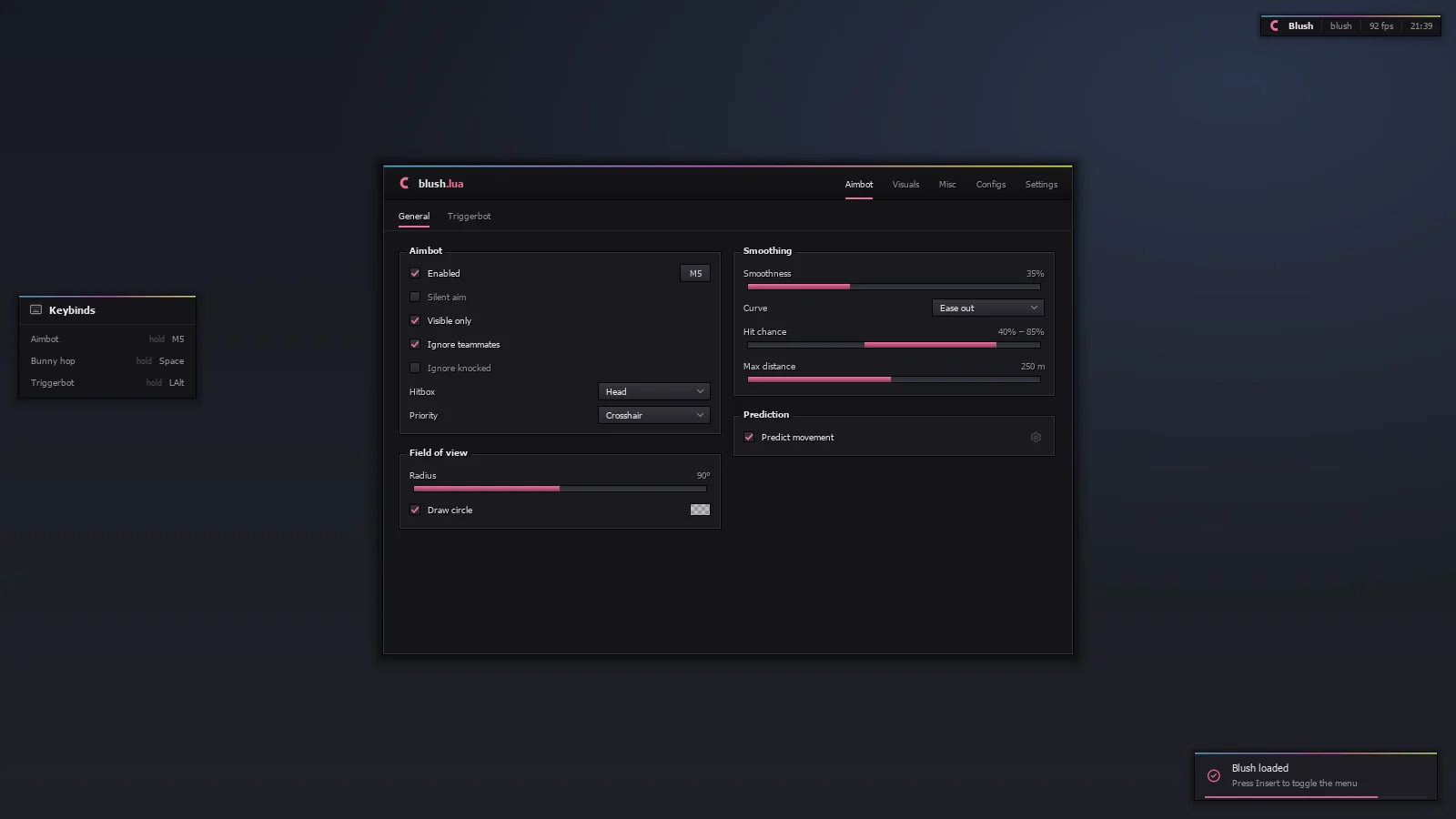Viewport: 1456px width, 819px height.
Task: Click the keyboard icon in Keybinds panel
Action: [x=36, y=310]
